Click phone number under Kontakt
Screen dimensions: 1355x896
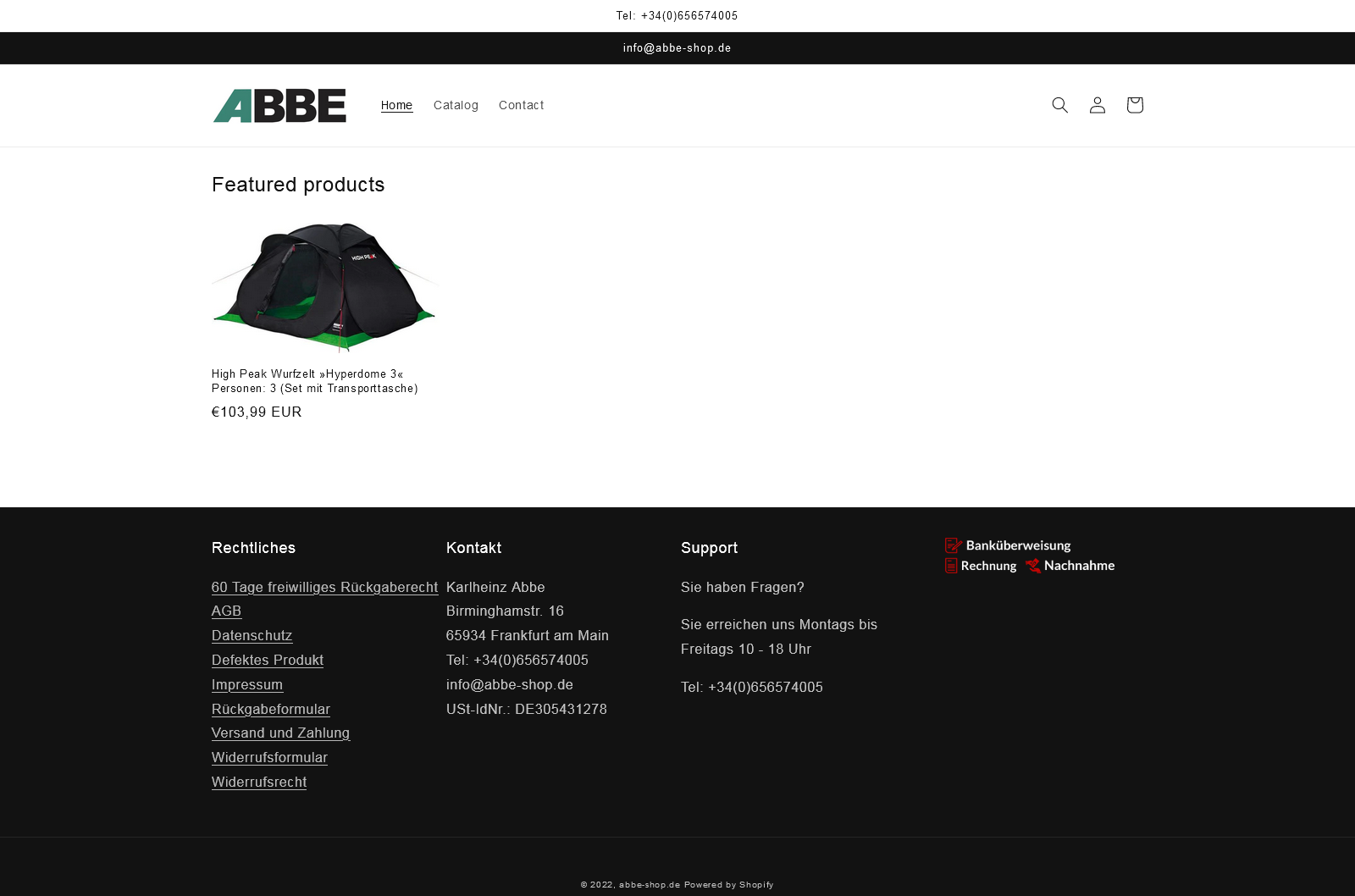click(x=517, y=661)
